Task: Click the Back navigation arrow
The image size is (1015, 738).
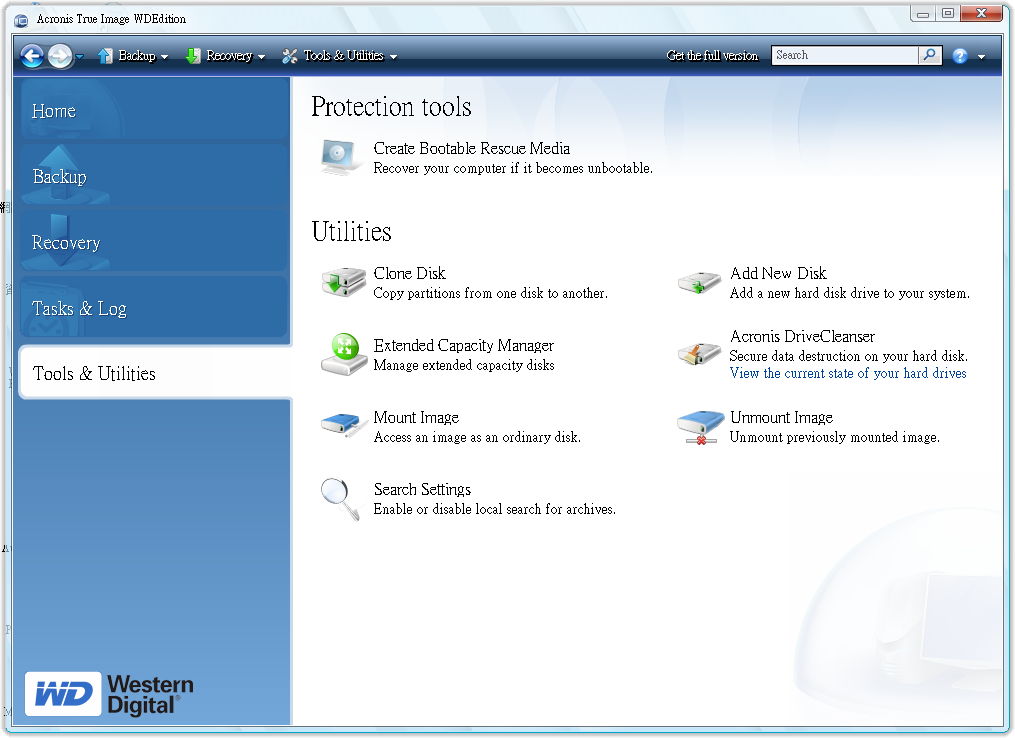Action: pos(32,56)
